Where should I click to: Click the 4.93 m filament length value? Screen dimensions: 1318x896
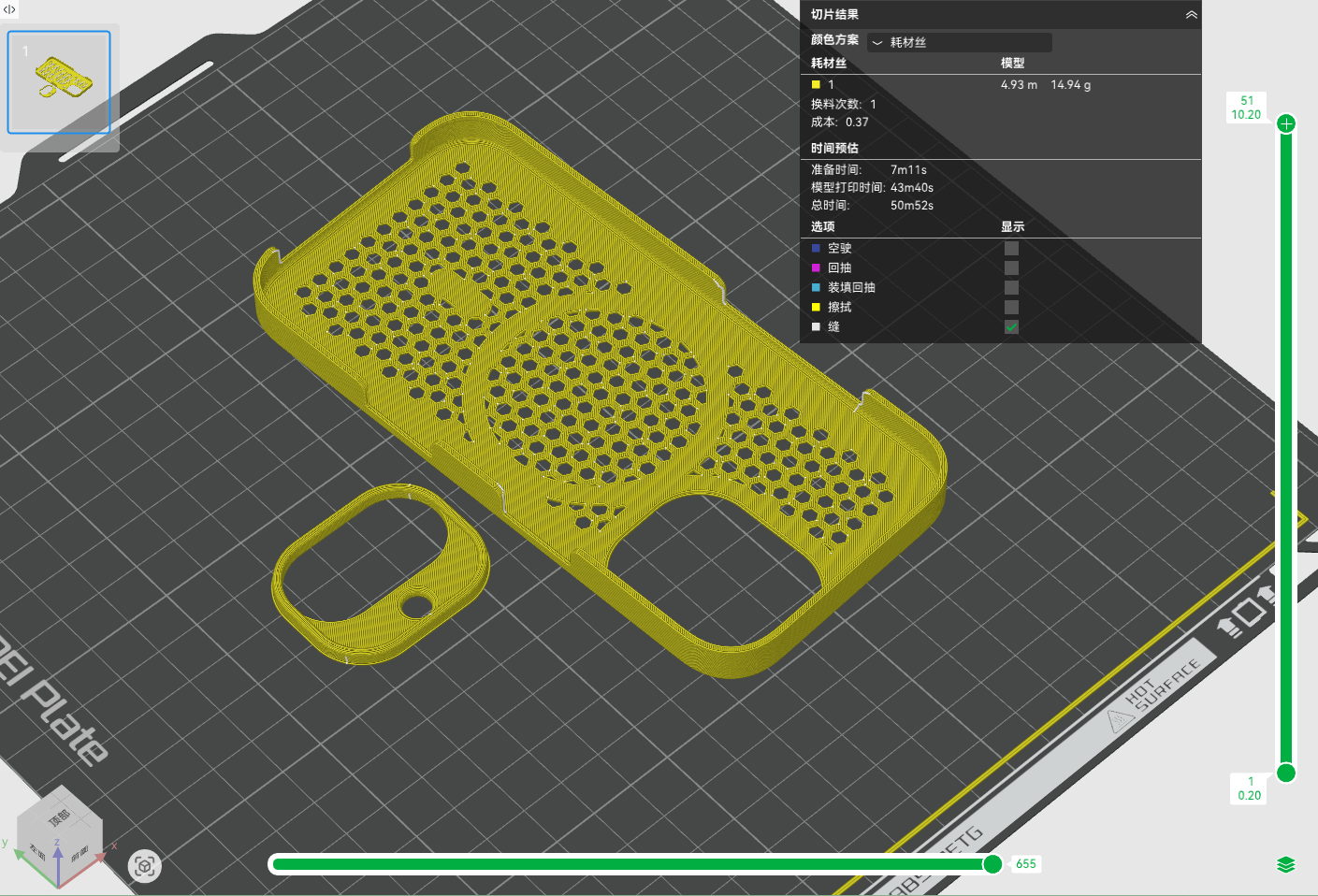1019,85
